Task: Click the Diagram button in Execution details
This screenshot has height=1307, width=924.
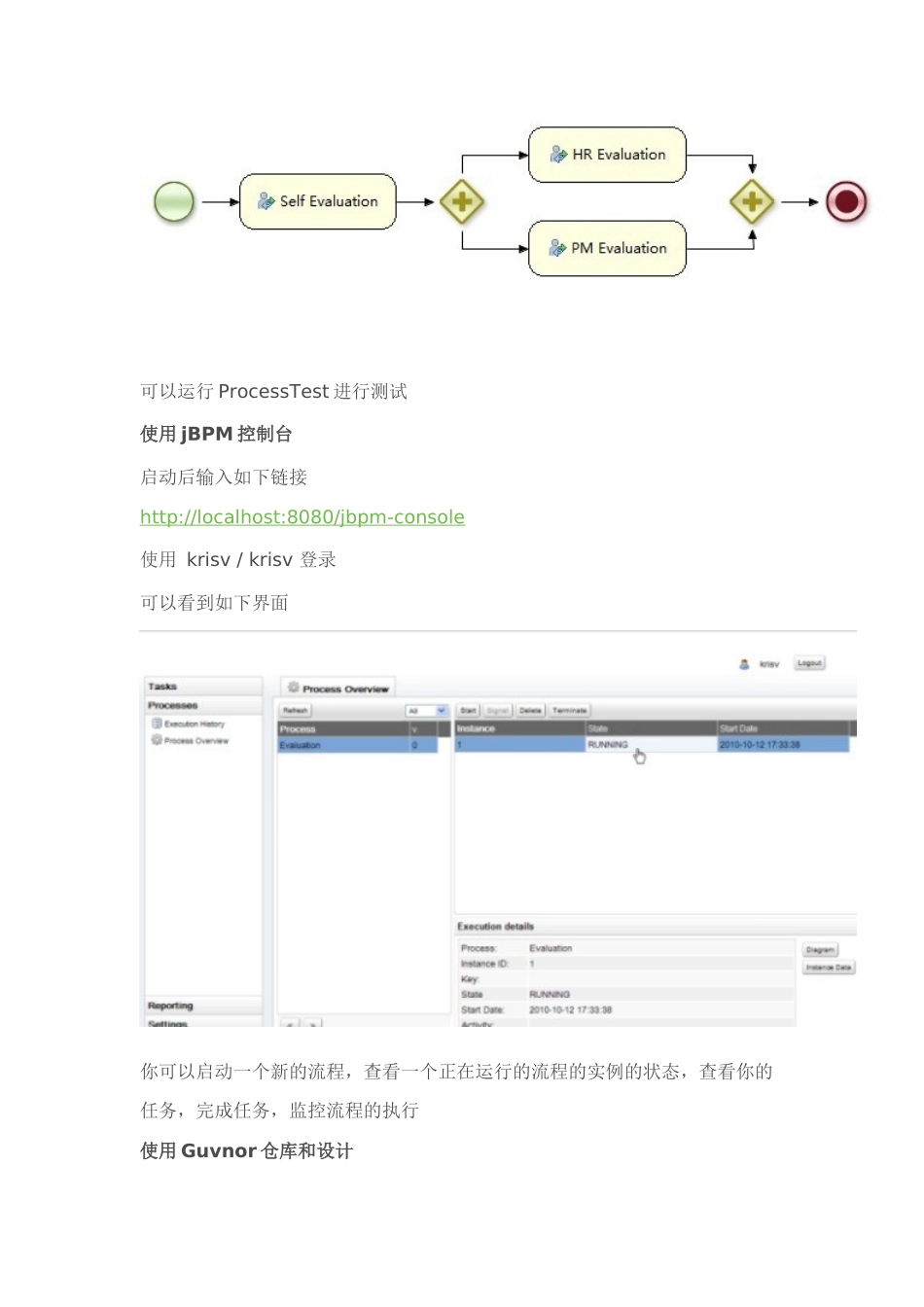Action: pos(820,950)
